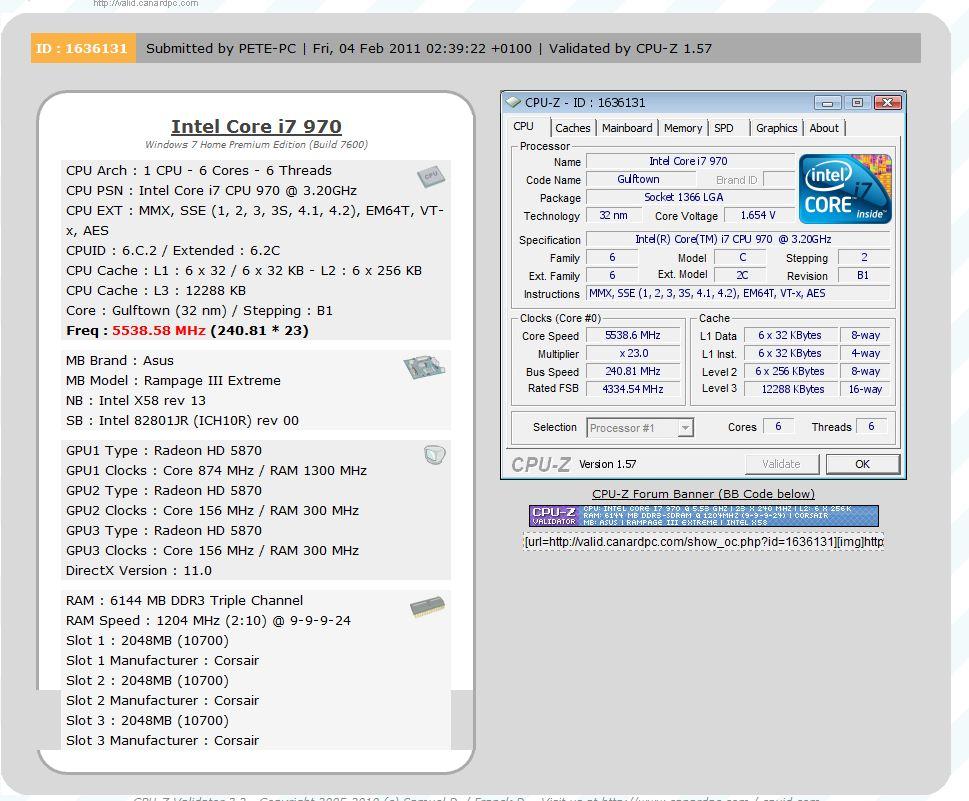Viewport: 969px width, 801px height.
Task: Click the text RAM : 6144 MB DDR3 Triple Channel
Action: tap(184, 601)
